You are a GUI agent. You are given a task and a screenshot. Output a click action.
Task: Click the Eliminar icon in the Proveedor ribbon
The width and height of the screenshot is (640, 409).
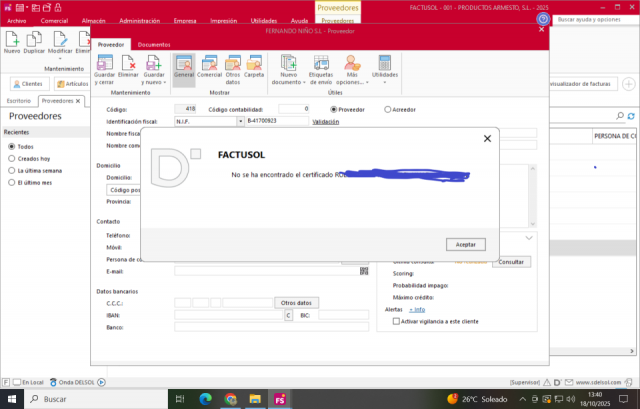pos(128,63)
